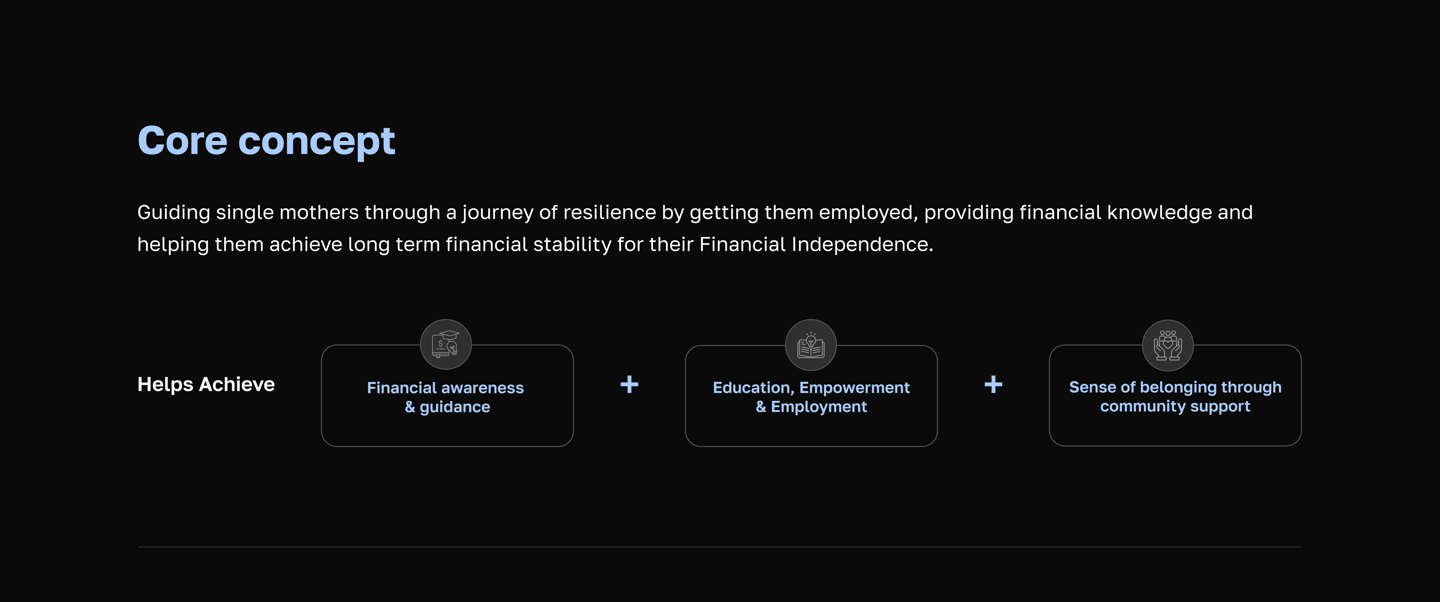1440x602 pixels.
Task: Click the hands holding heart community icon
Action: pos(1168,345)
